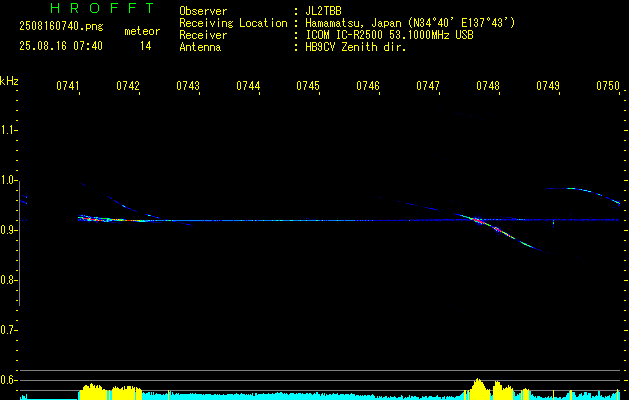Click the 1.0 kHz axis label

coord(8,180)
